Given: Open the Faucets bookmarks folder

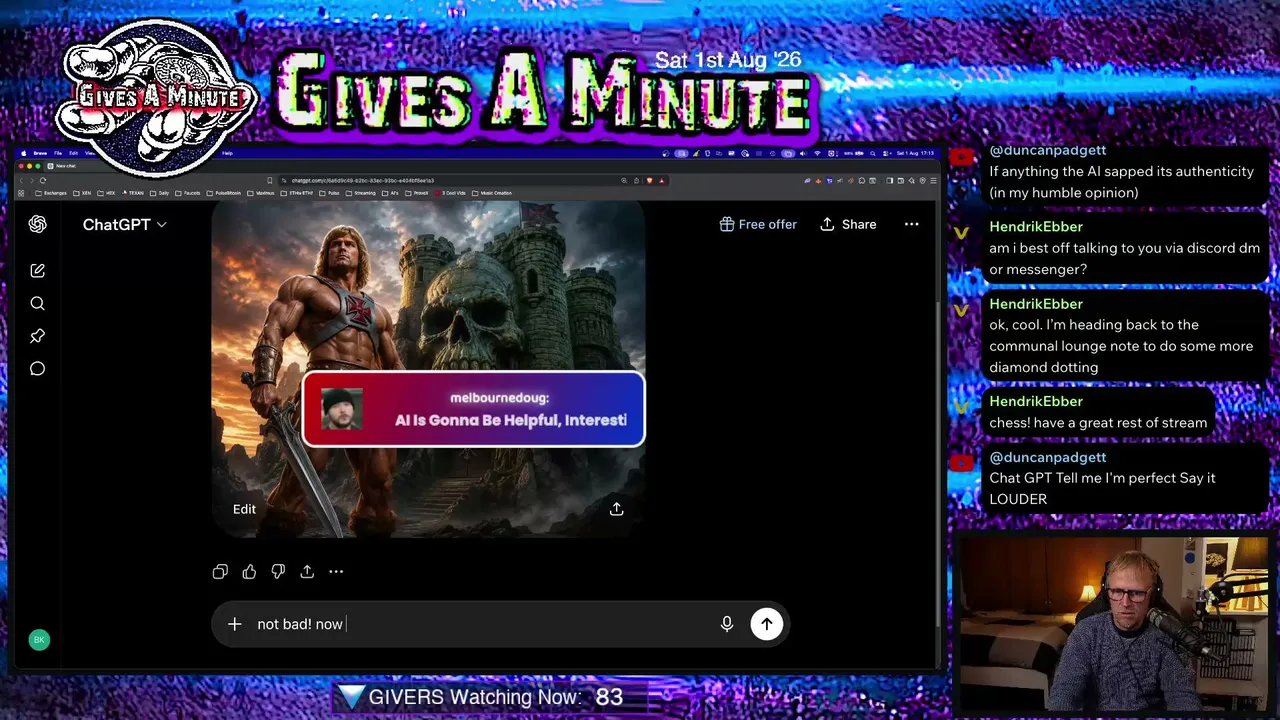Looking at the screenshot, I should pos(188,193).
